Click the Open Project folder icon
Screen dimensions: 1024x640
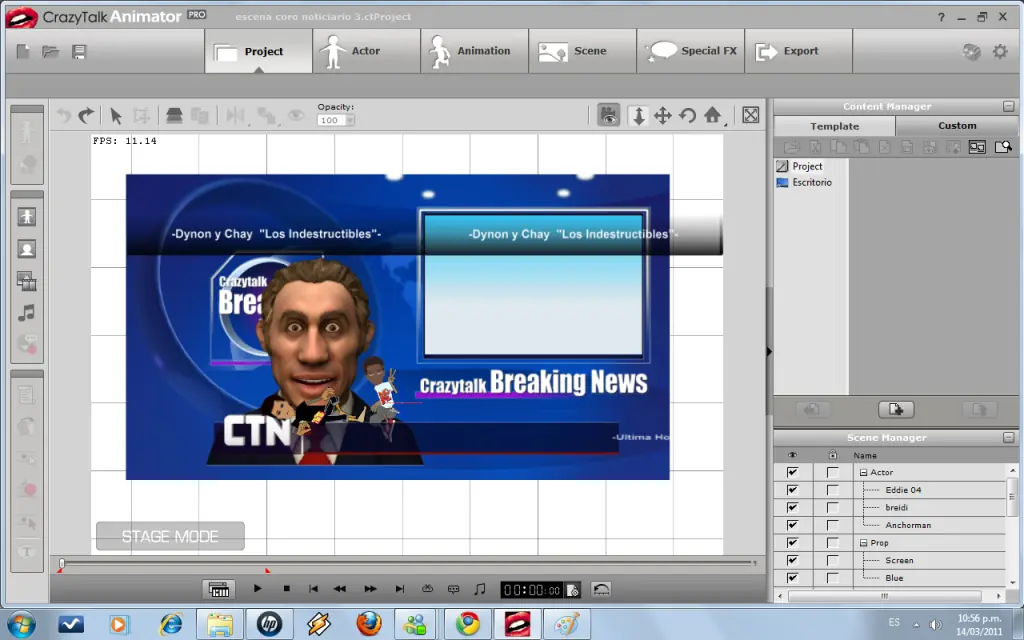coord(50,52)
